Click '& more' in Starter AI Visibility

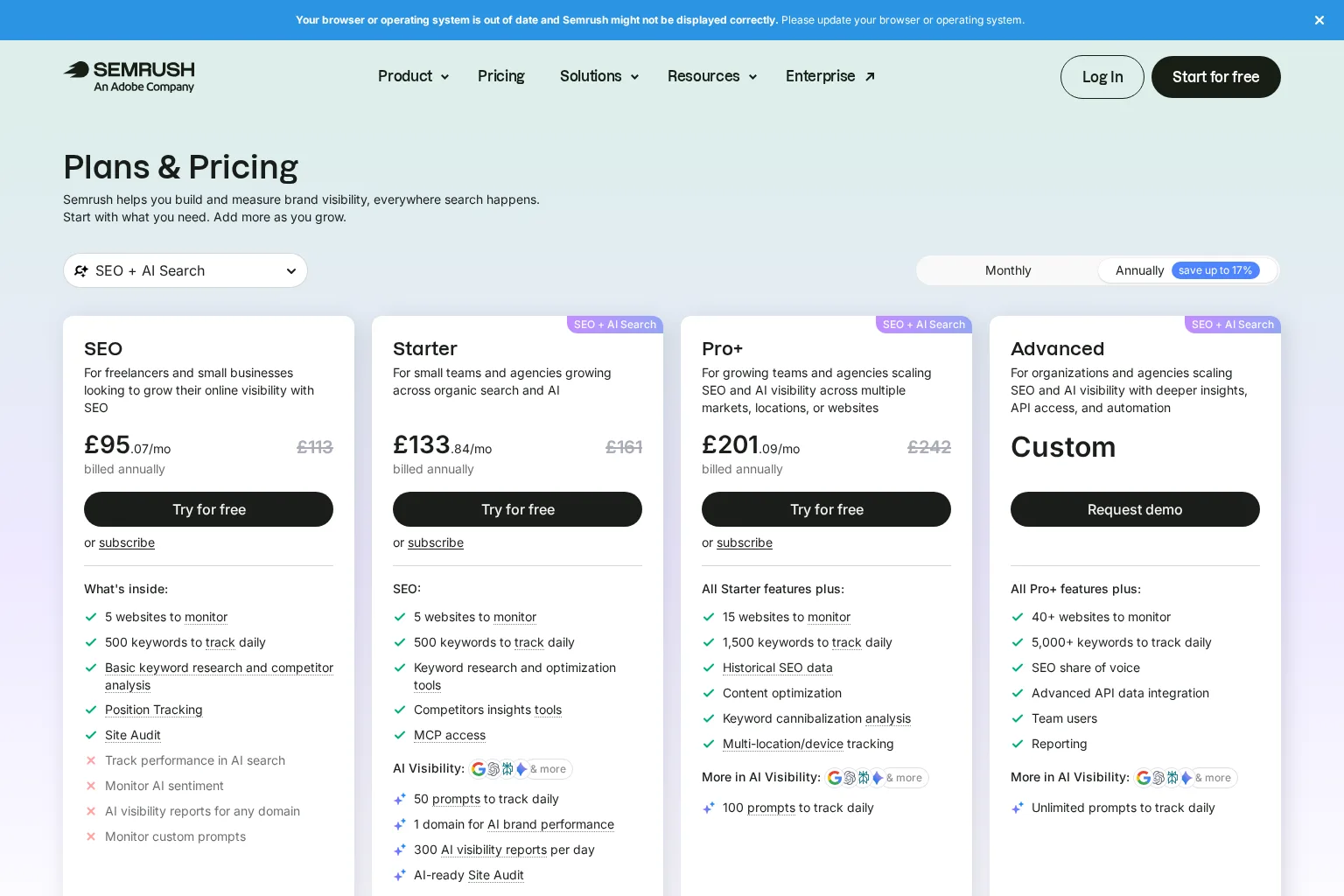[549, 769]
